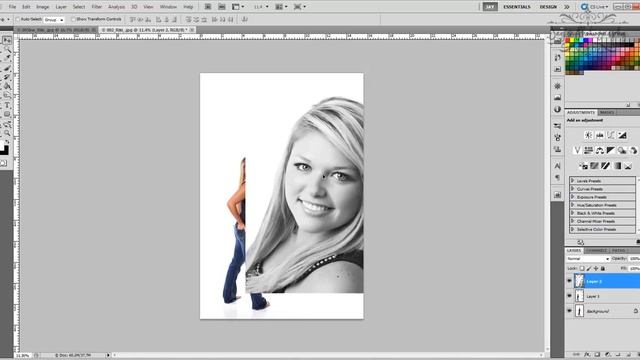Open the Character panel icon in dock

click(x=558, y=166)
